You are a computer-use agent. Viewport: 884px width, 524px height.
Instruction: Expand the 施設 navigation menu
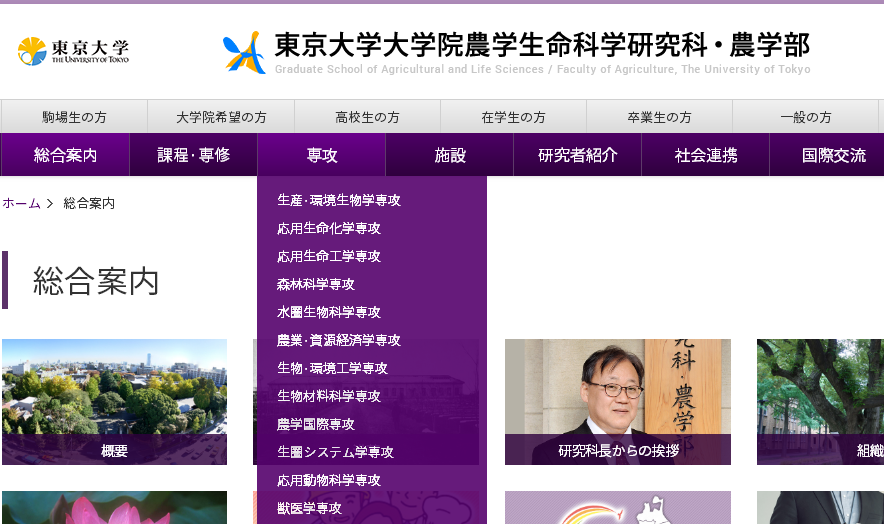pyautogui.click(x=449, y=155)
